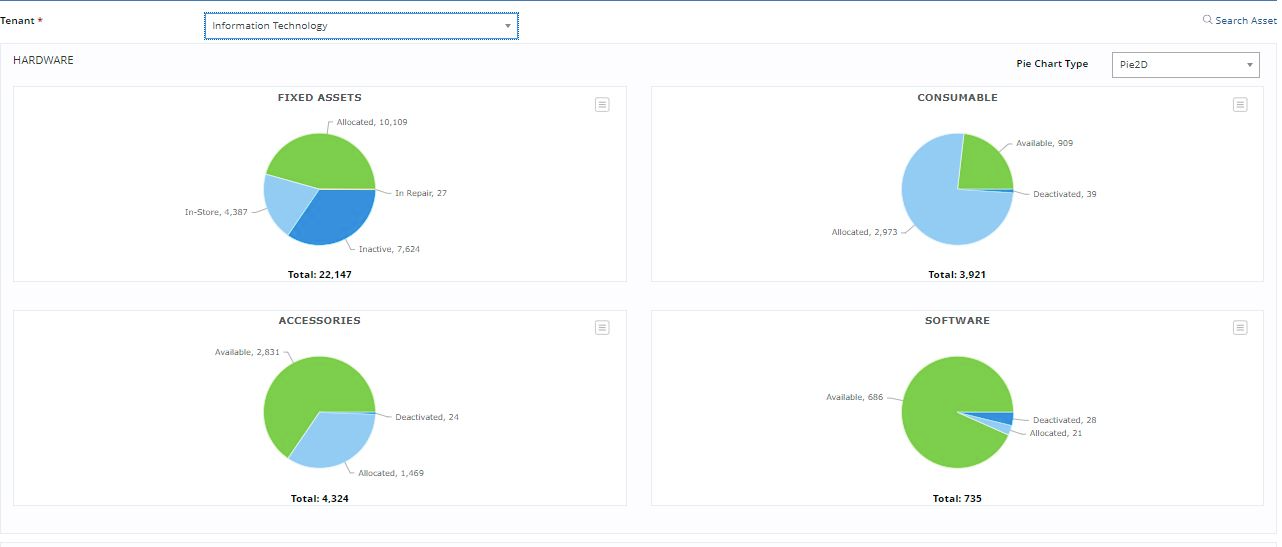This screenshot has width=1282, height=547.
Task: Click the FIXED ASSETS chart title
Action: (320, 98)
